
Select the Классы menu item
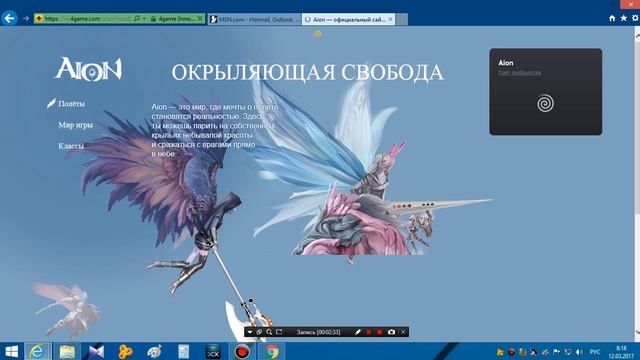[71, 146]
